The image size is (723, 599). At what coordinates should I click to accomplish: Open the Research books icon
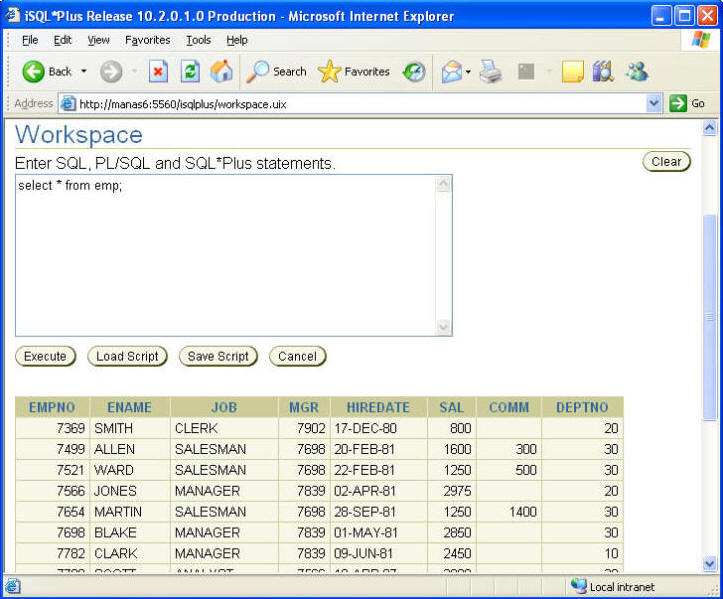pyautogui.click(x=603, y=71)
